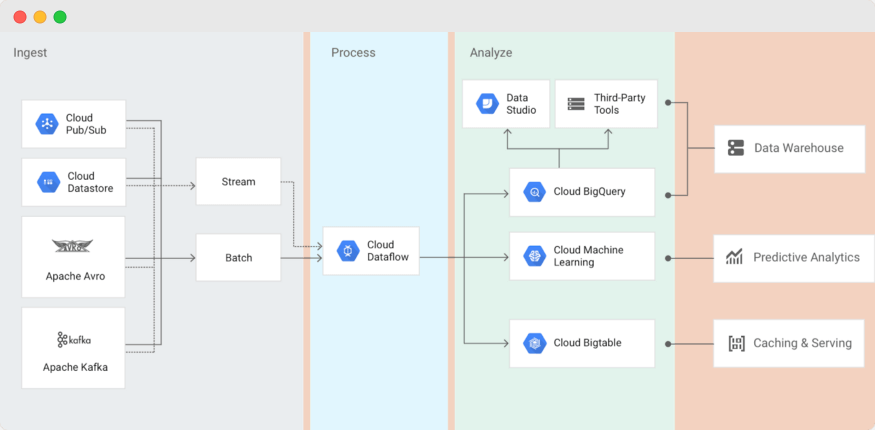Image resolution: width=875 pixels, height=430 pixels.
Task: Click the "Data Studio" label
Action: click(x=521, y=104)
